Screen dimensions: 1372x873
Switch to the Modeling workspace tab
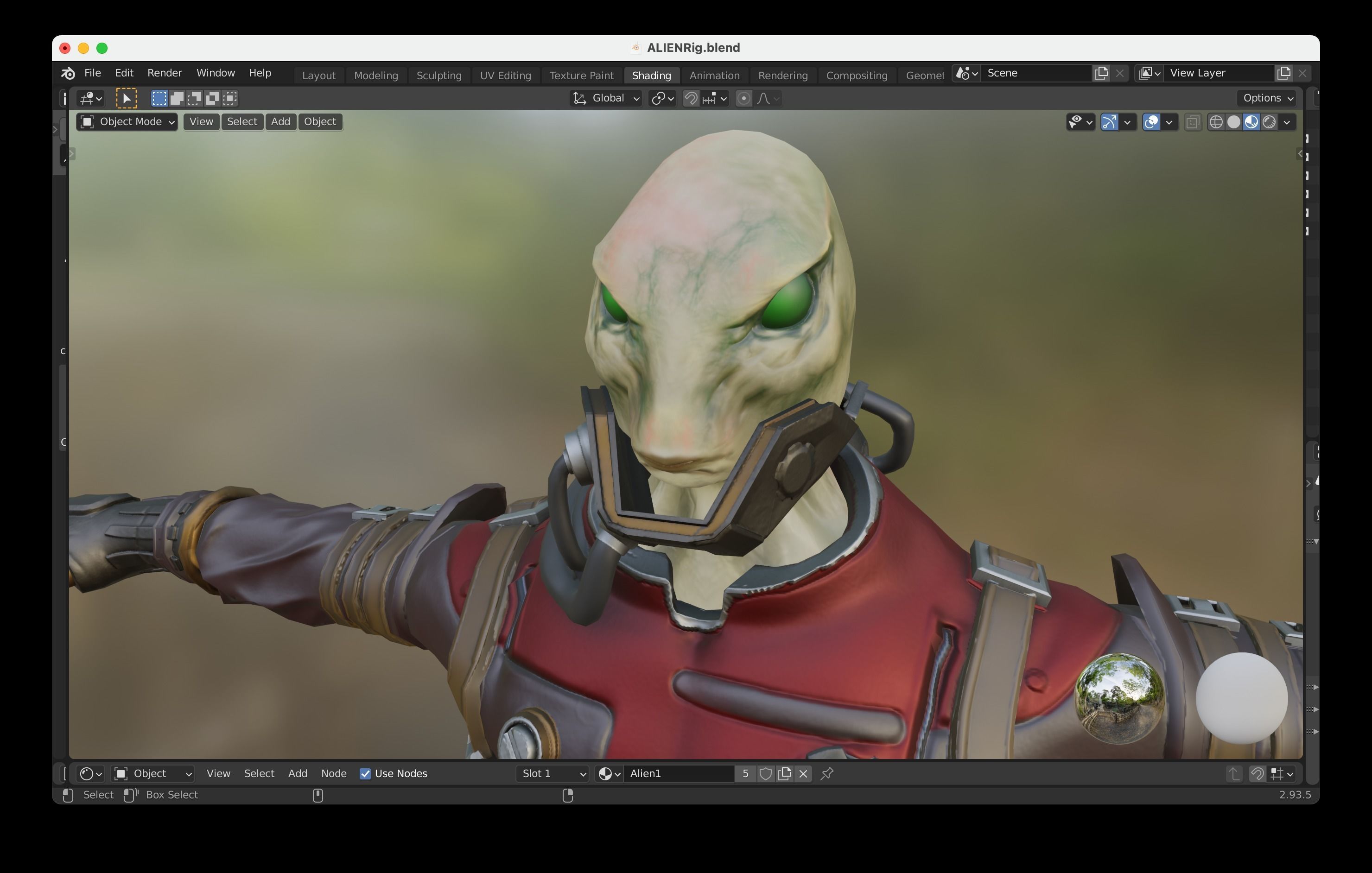click(376, 75)
